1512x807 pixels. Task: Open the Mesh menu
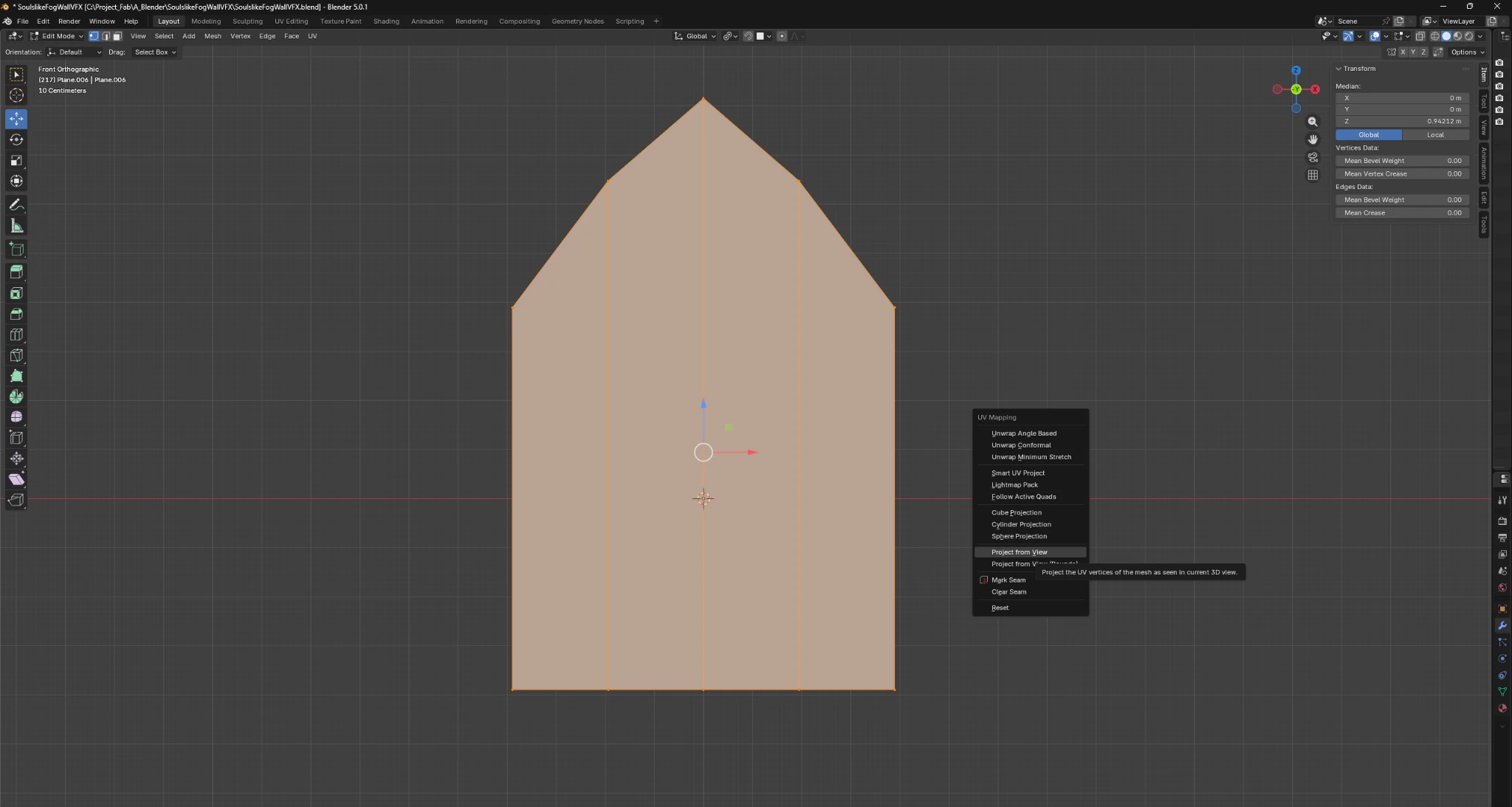213,36
